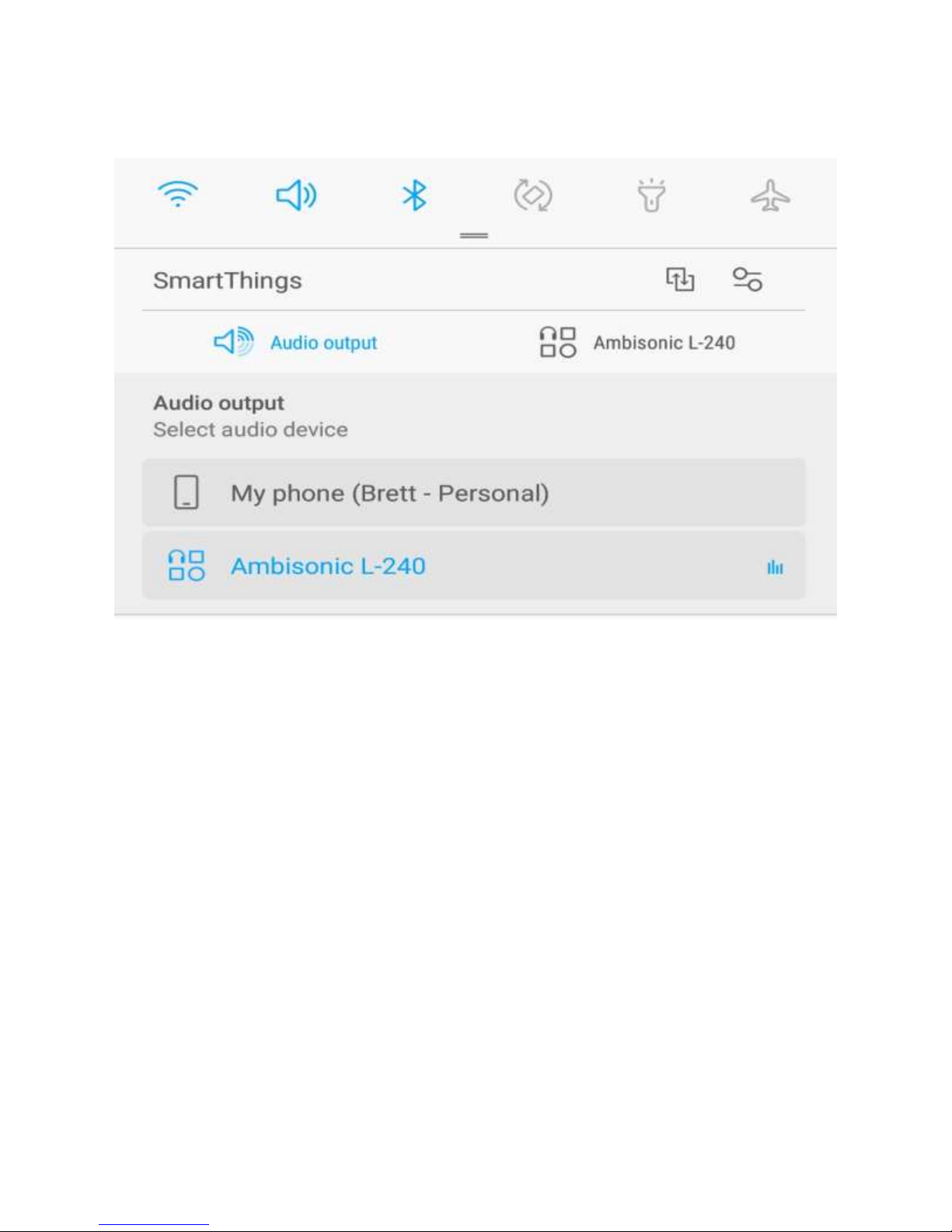Click the phone icon in device list

click(187, 493)
